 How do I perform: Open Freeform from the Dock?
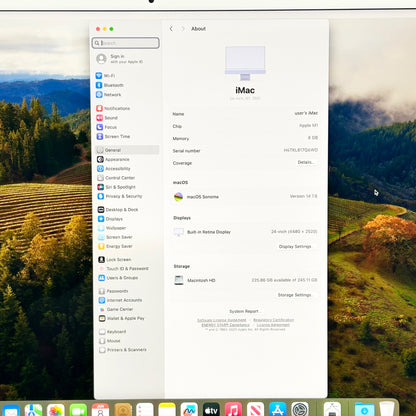189,410
